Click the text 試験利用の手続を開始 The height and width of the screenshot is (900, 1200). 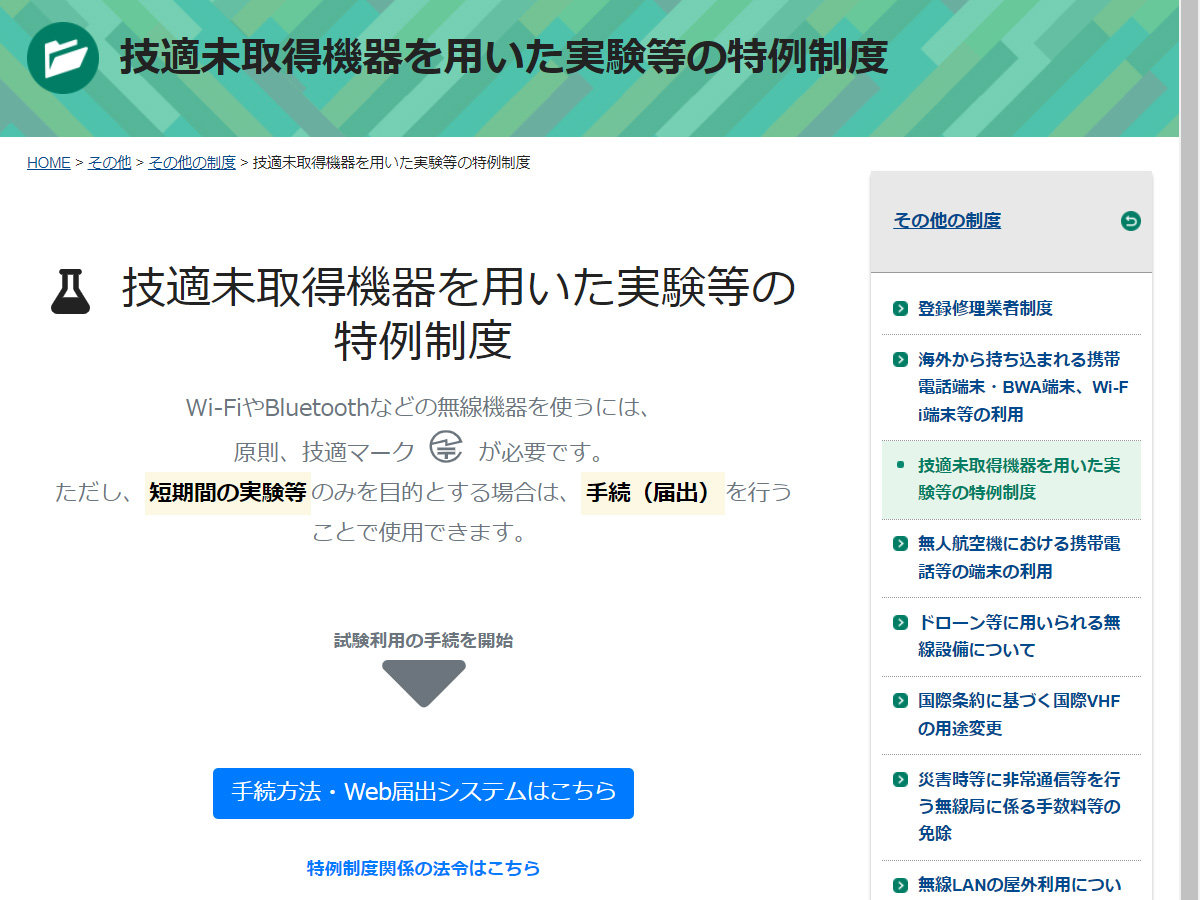coord(423,641)
